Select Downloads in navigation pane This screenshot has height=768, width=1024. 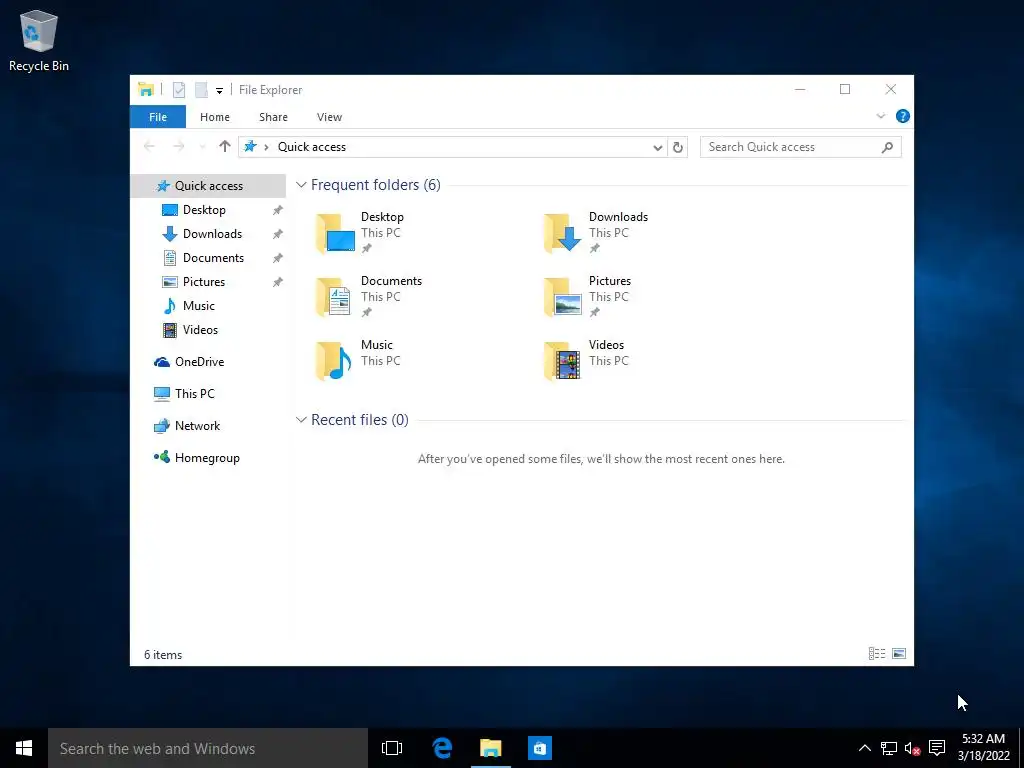tap(212, 234)
